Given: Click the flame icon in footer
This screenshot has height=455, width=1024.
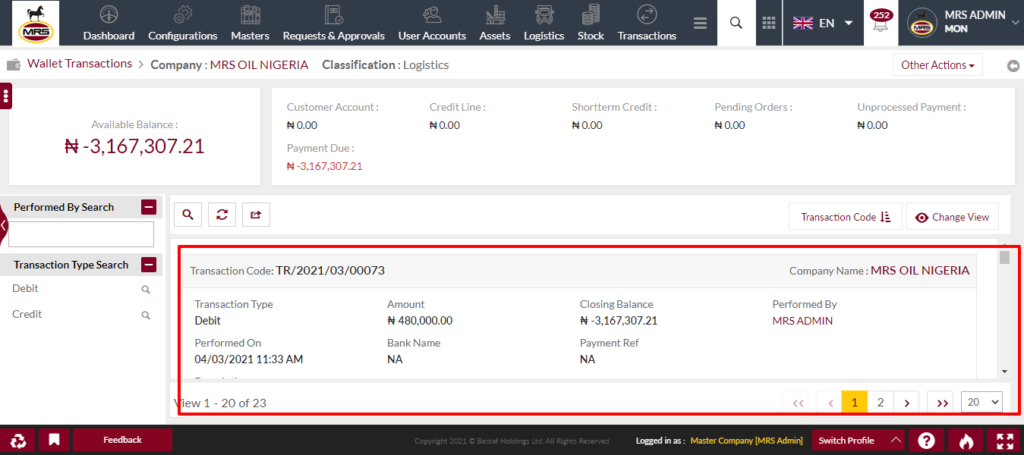Looking at the screenshot, I should [965, 441].
